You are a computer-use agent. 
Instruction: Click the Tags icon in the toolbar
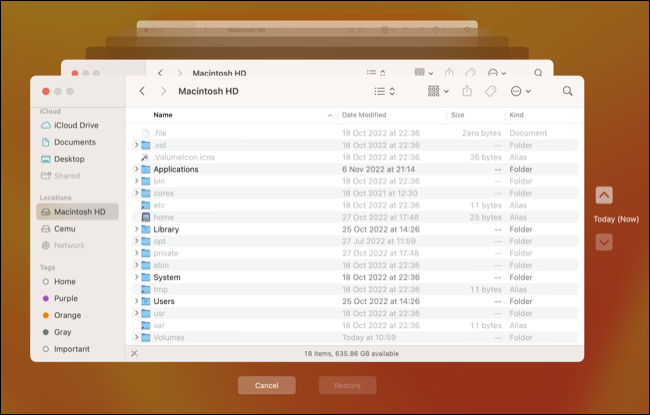(491, 91)
